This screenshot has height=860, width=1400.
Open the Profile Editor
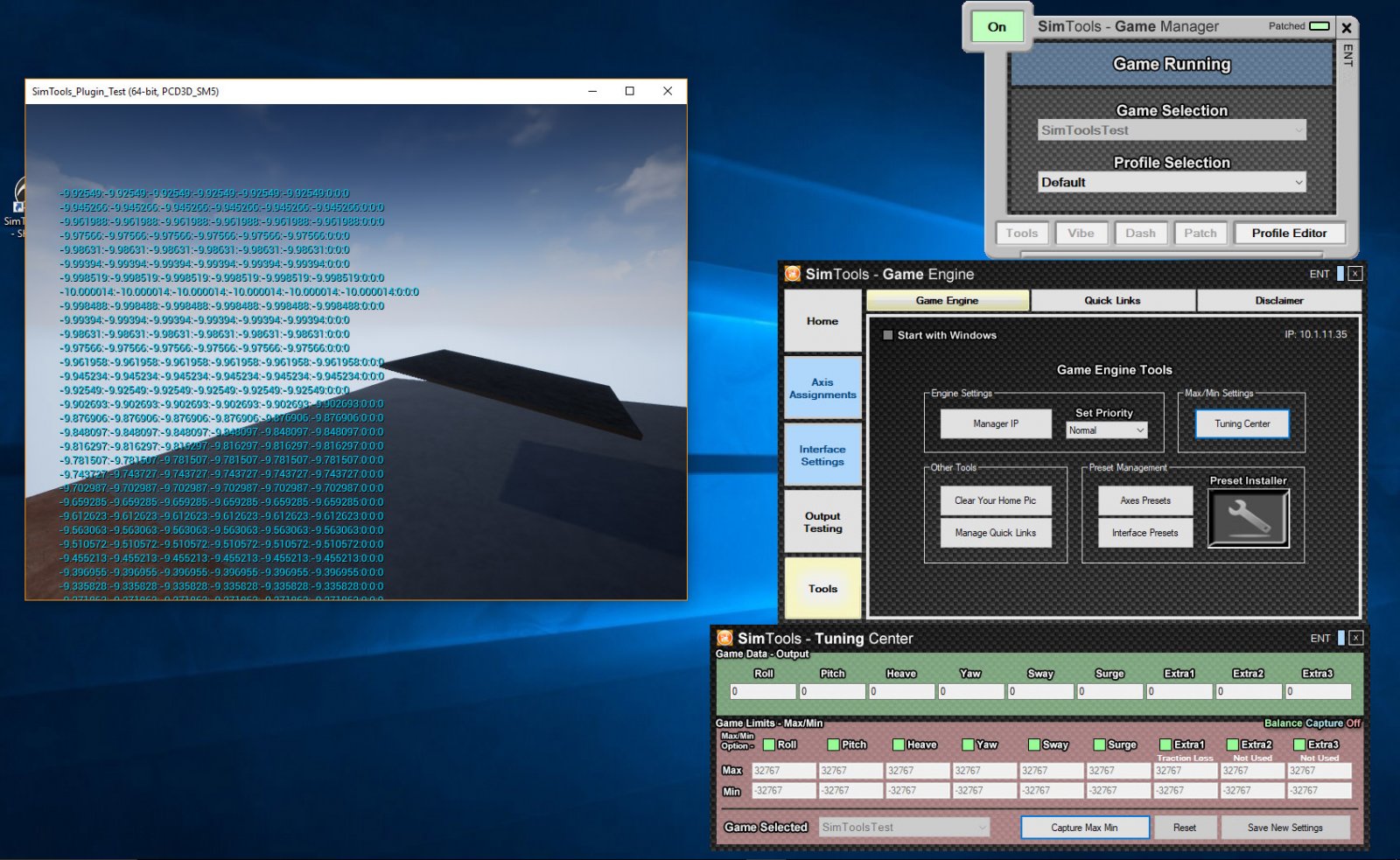[1289, 234]
